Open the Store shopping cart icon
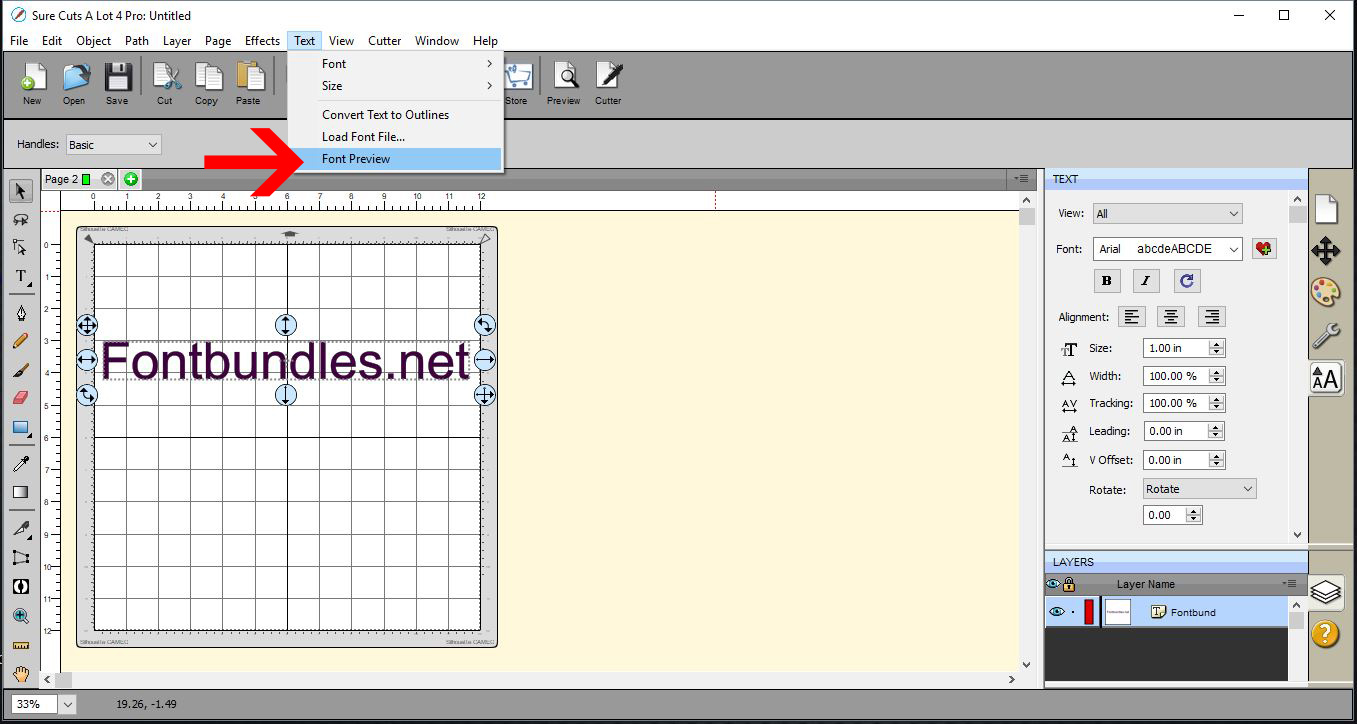Screen dimensions: 1357x724 pos(517,82)
